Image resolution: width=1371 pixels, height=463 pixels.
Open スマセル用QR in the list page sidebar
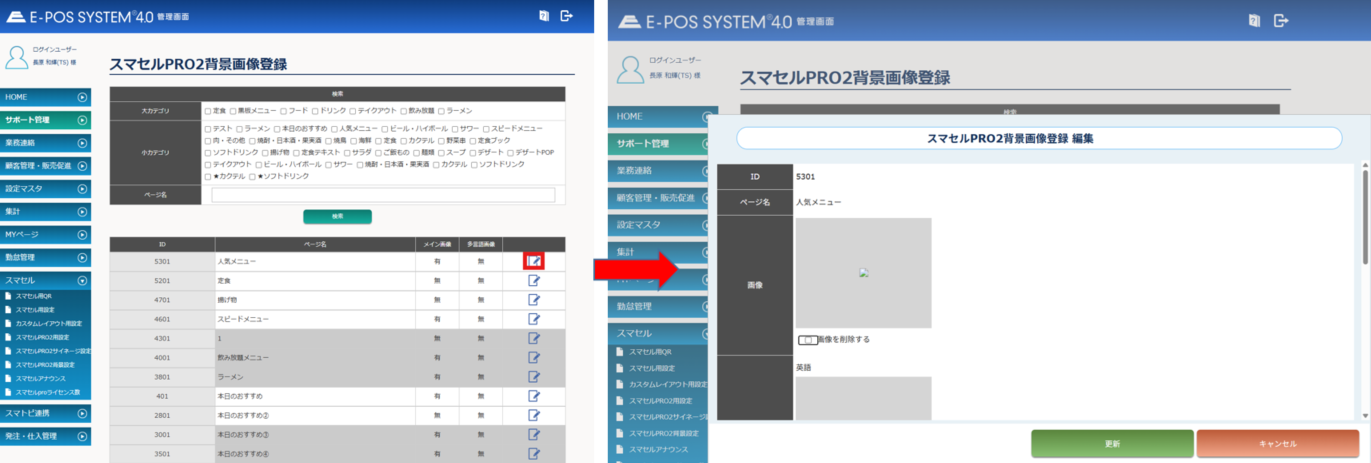point(34,297)
